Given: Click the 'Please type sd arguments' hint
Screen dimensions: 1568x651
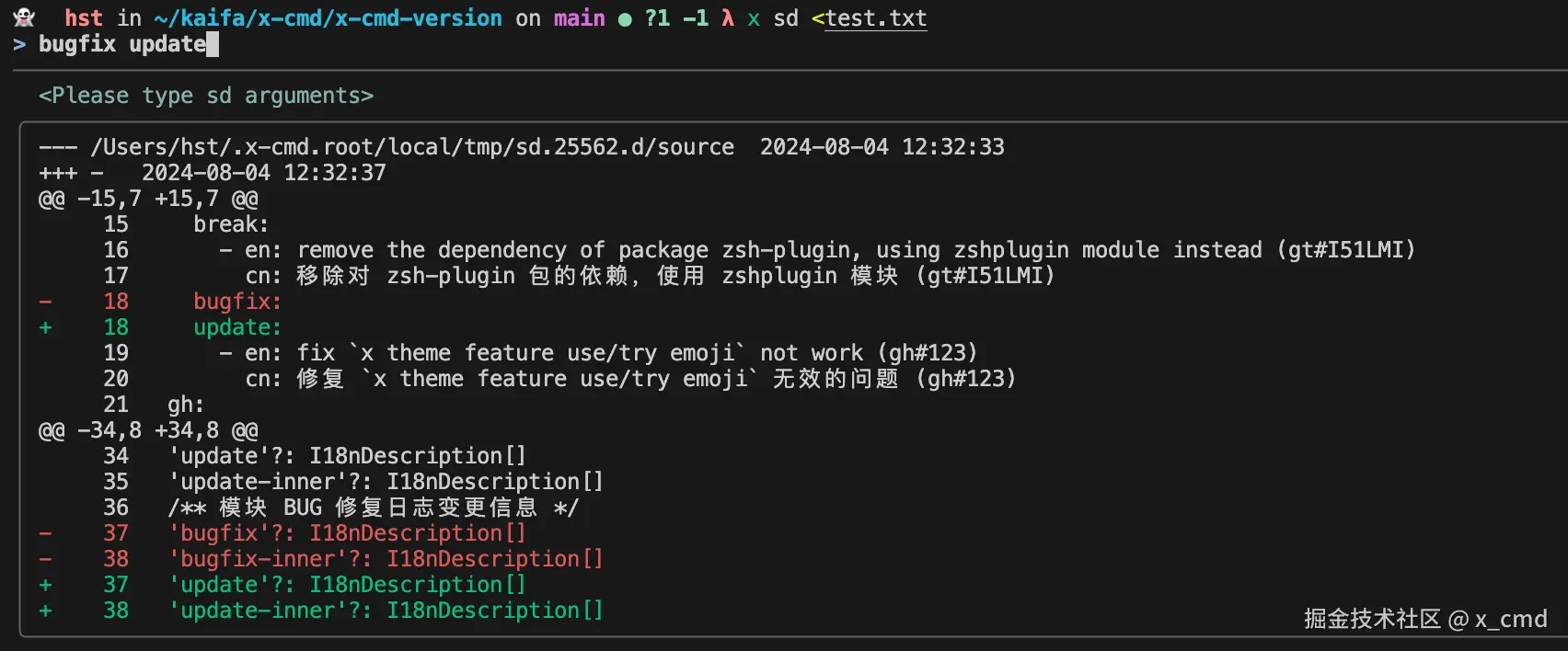Looking at the screenshot, I should [x=206, y=96].
